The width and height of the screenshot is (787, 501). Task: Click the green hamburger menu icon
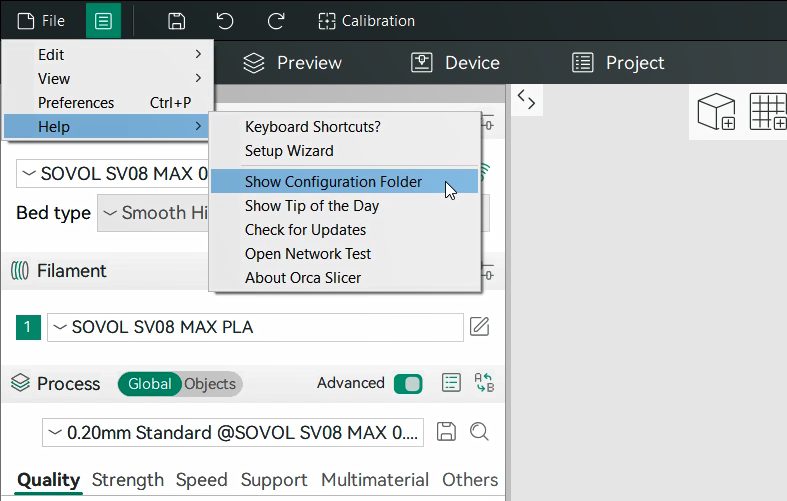(x=103, y=21)
